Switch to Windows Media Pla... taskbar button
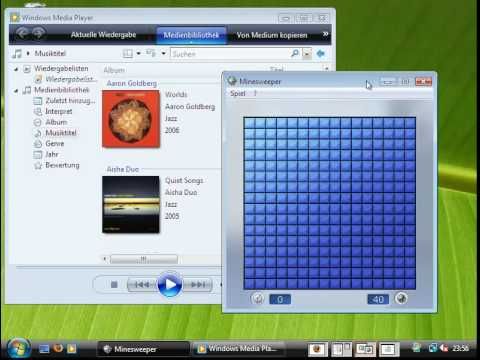The width and height of the screenshot is (480, 360). point(238,348)
